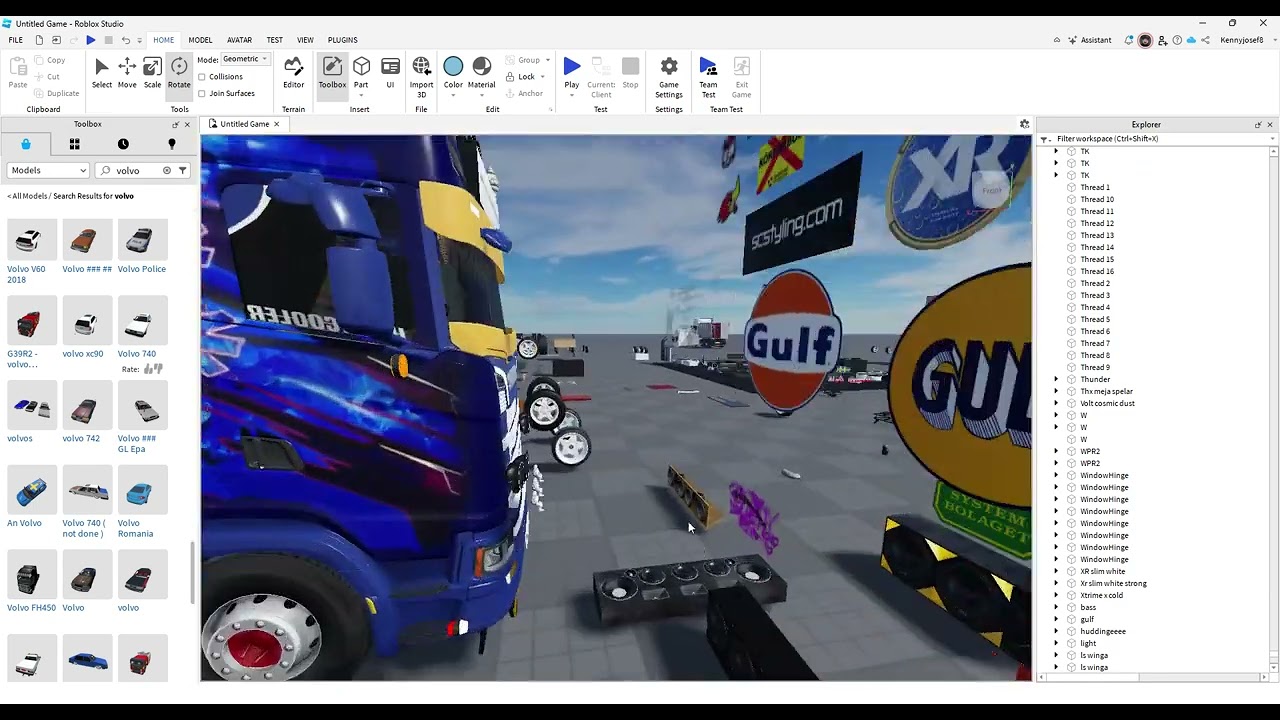Switch to the AVATAR tab

[x=239, y=40]
